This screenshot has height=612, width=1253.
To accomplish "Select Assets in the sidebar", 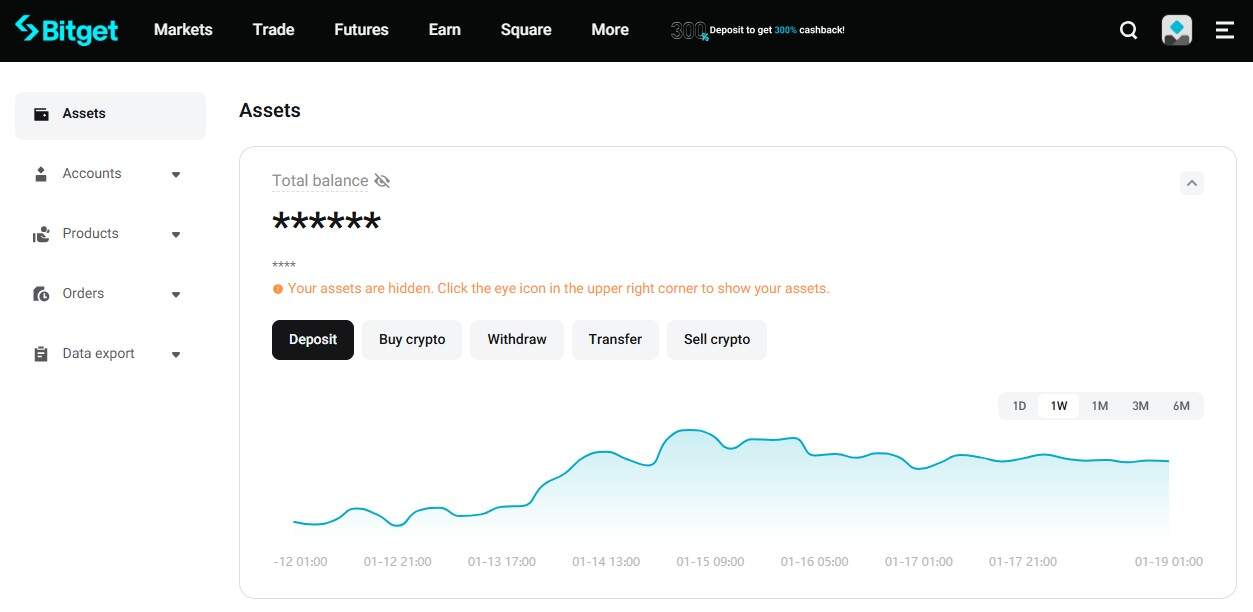I will 110,115.
